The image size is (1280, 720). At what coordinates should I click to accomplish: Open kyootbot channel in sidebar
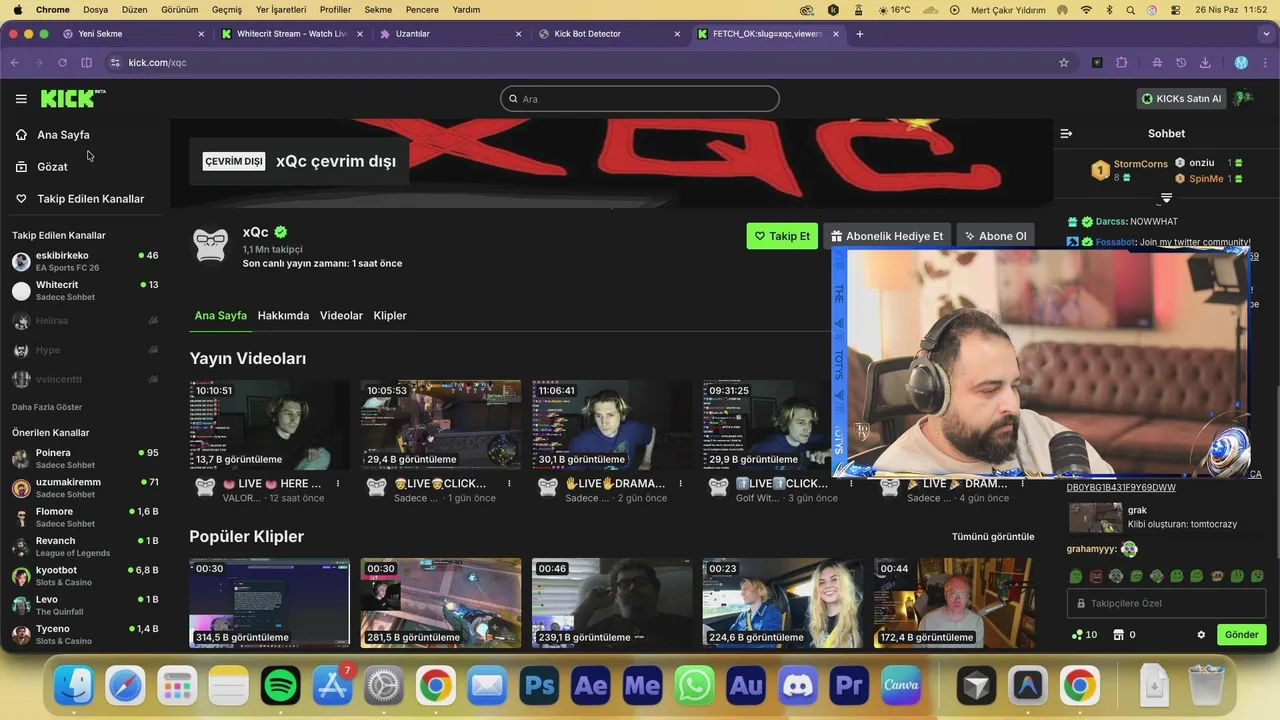point(85,576)
